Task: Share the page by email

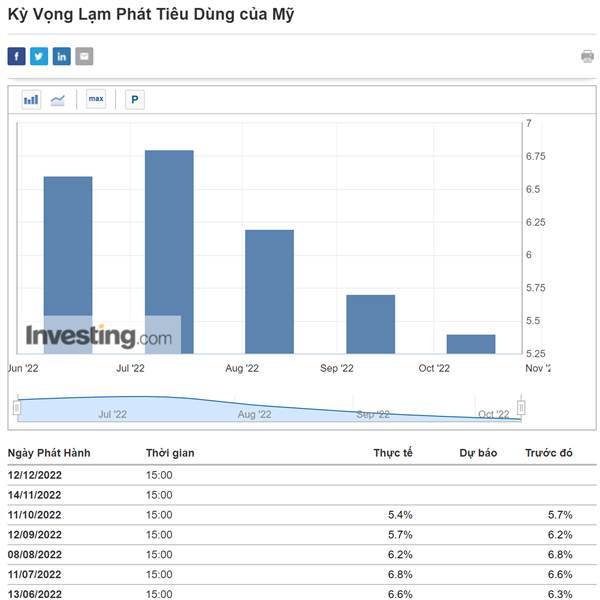Action: pyautogui.click(x=84, y=56)
